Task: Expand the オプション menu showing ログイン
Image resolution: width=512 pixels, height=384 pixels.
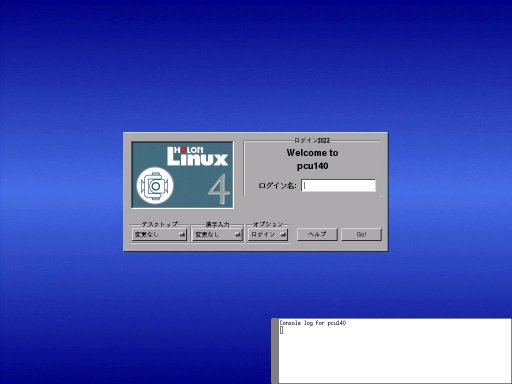Action: click(x=268, y=235)
